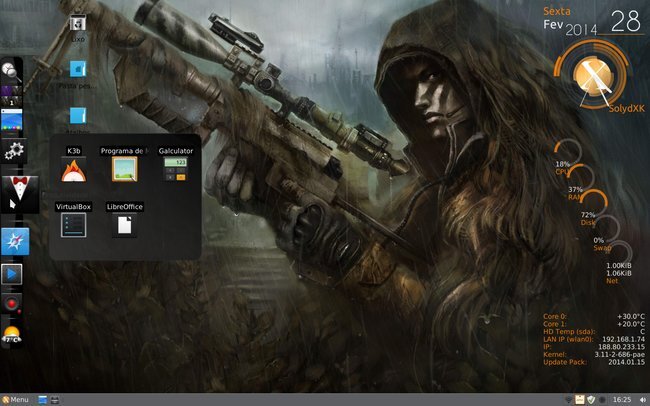Image resolution: width=650 pixels, height=406 pixels.
Task: Click the Net 1.00KiB reading
Action: [x=619, y=265]
